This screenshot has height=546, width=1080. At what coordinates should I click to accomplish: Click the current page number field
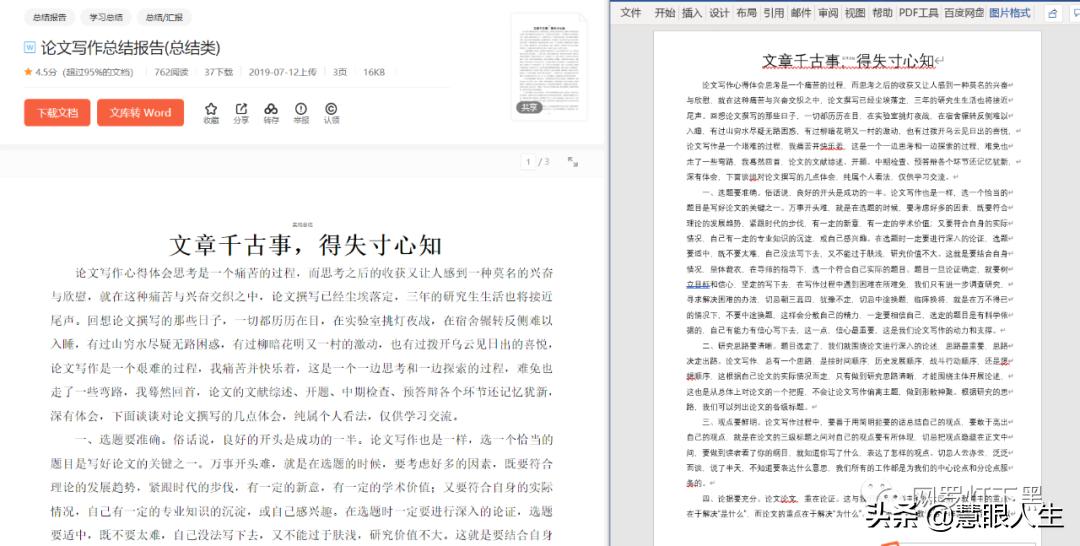528,162
